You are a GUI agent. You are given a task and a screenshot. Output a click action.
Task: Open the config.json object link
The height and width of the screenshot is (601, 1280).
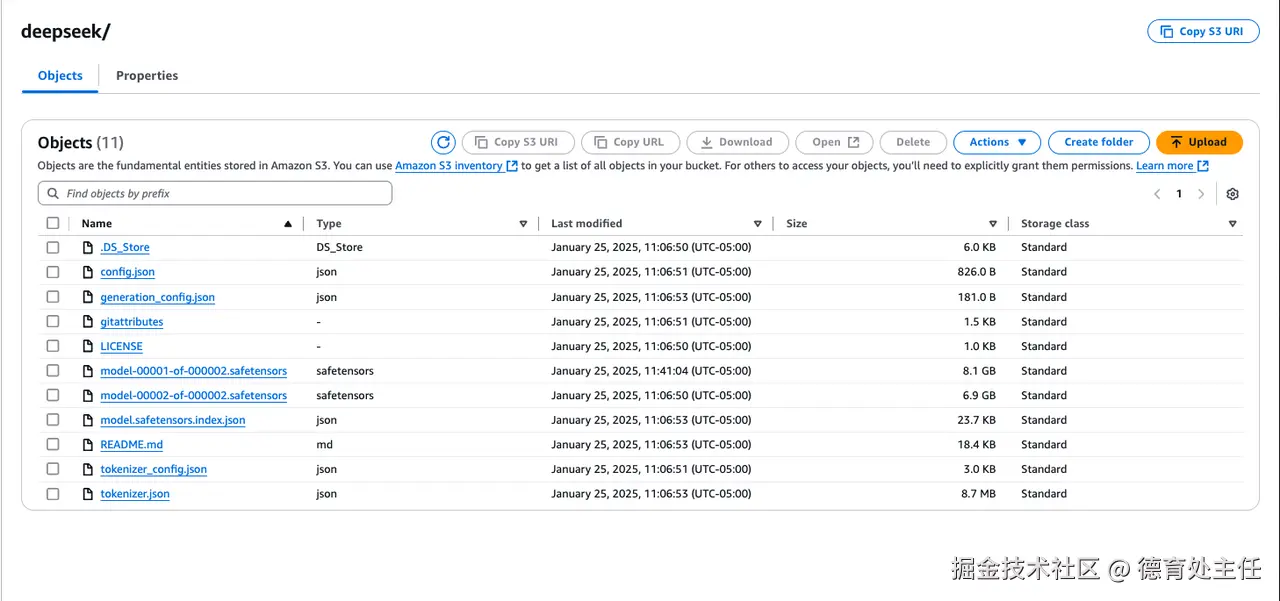pos(127,272)
